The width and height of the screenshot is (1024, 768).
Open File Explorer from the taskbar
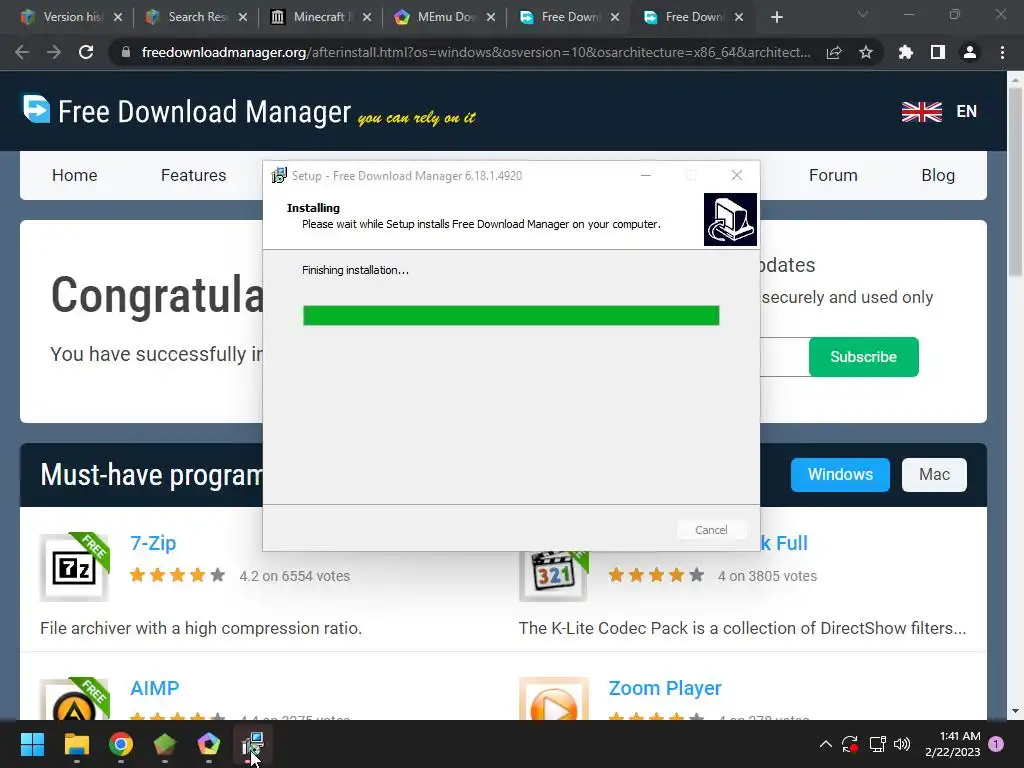pos(76,744)
